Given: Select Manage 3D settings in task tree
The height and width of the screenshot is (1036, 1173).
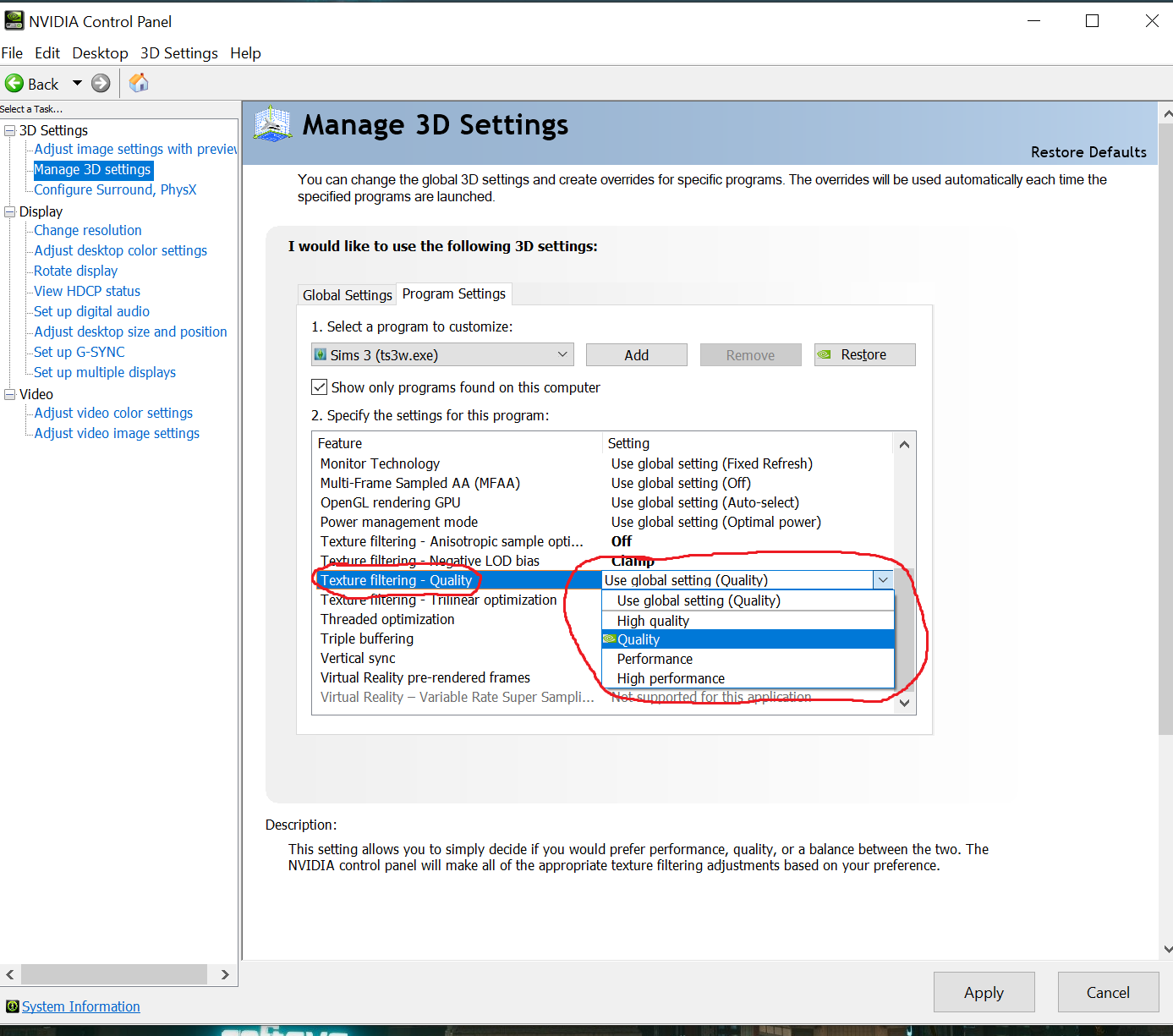Looking at the screenshot, I should (92, 169).
